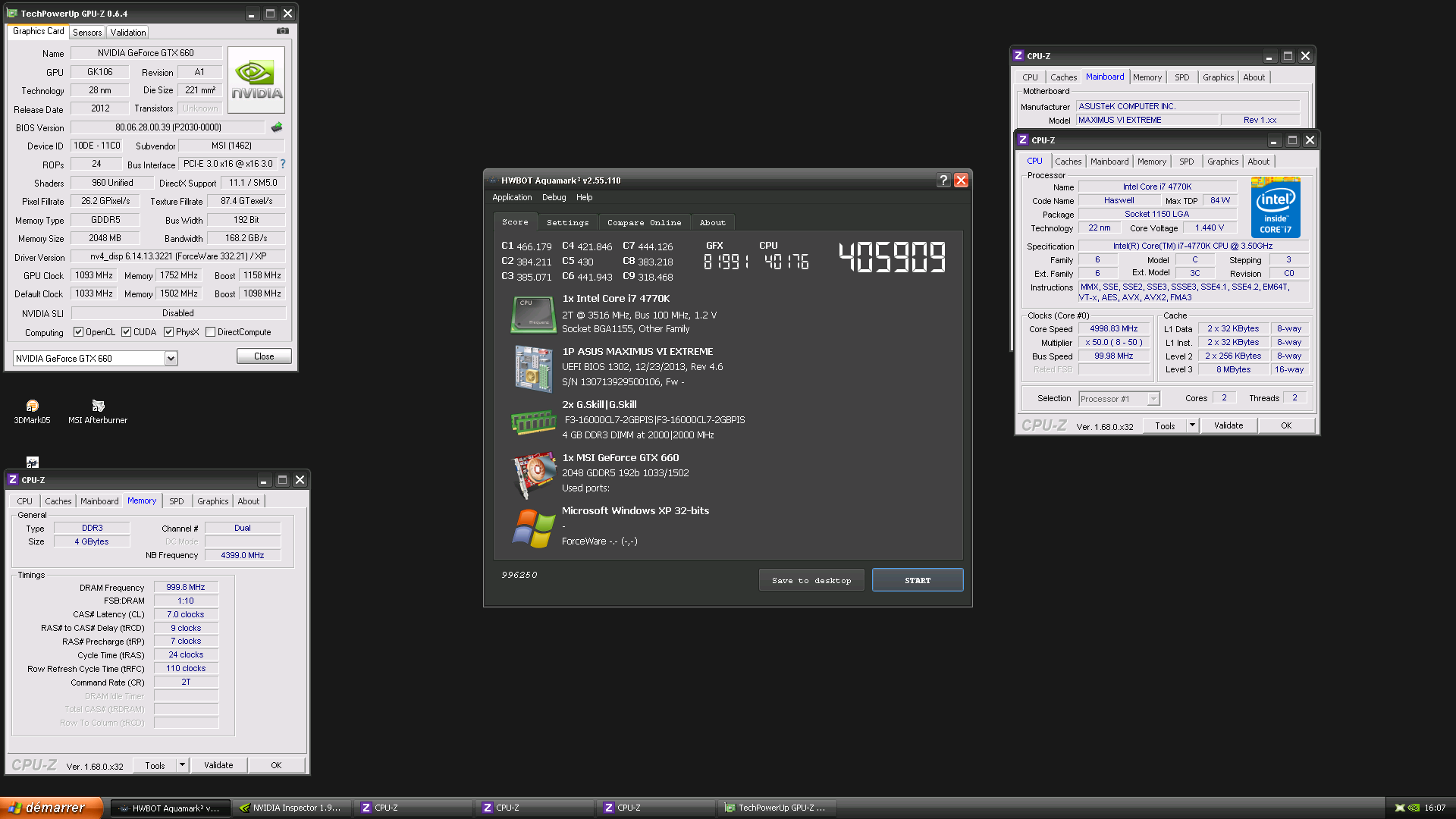Switch to NVIDIA Inspector taskbar item
This screenshot has width=1456, height=819.
pos(291,808)
